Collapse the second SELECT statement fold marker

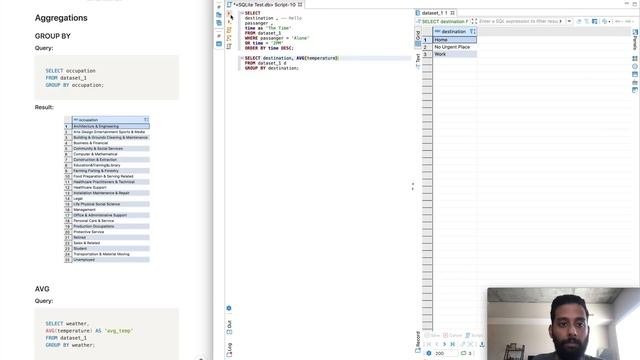242,58
